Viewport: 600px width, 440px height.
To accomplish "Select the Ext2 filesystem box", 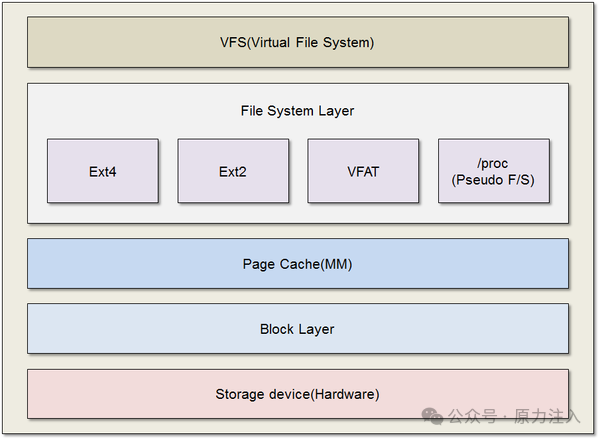I will click(x=233, y=171).
